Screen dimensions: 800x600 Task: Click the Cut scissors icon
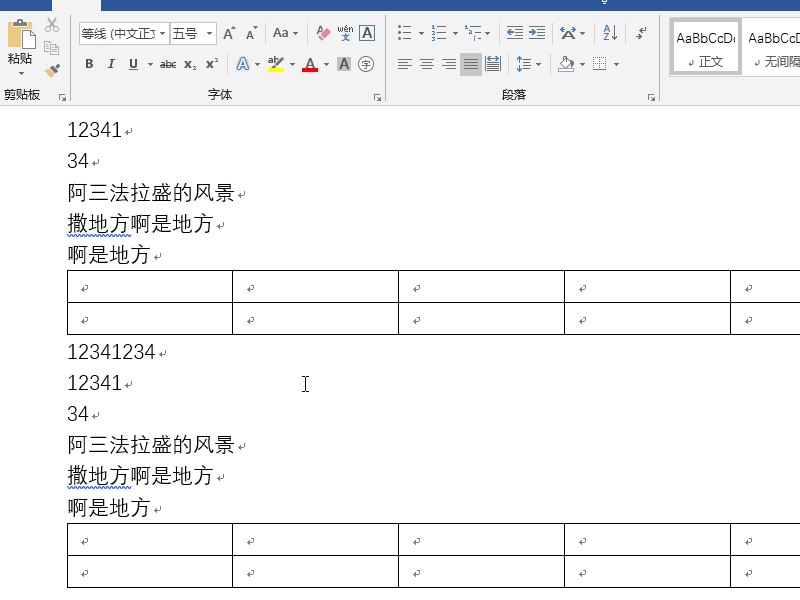pyautogui.click(x=52, y=25)
